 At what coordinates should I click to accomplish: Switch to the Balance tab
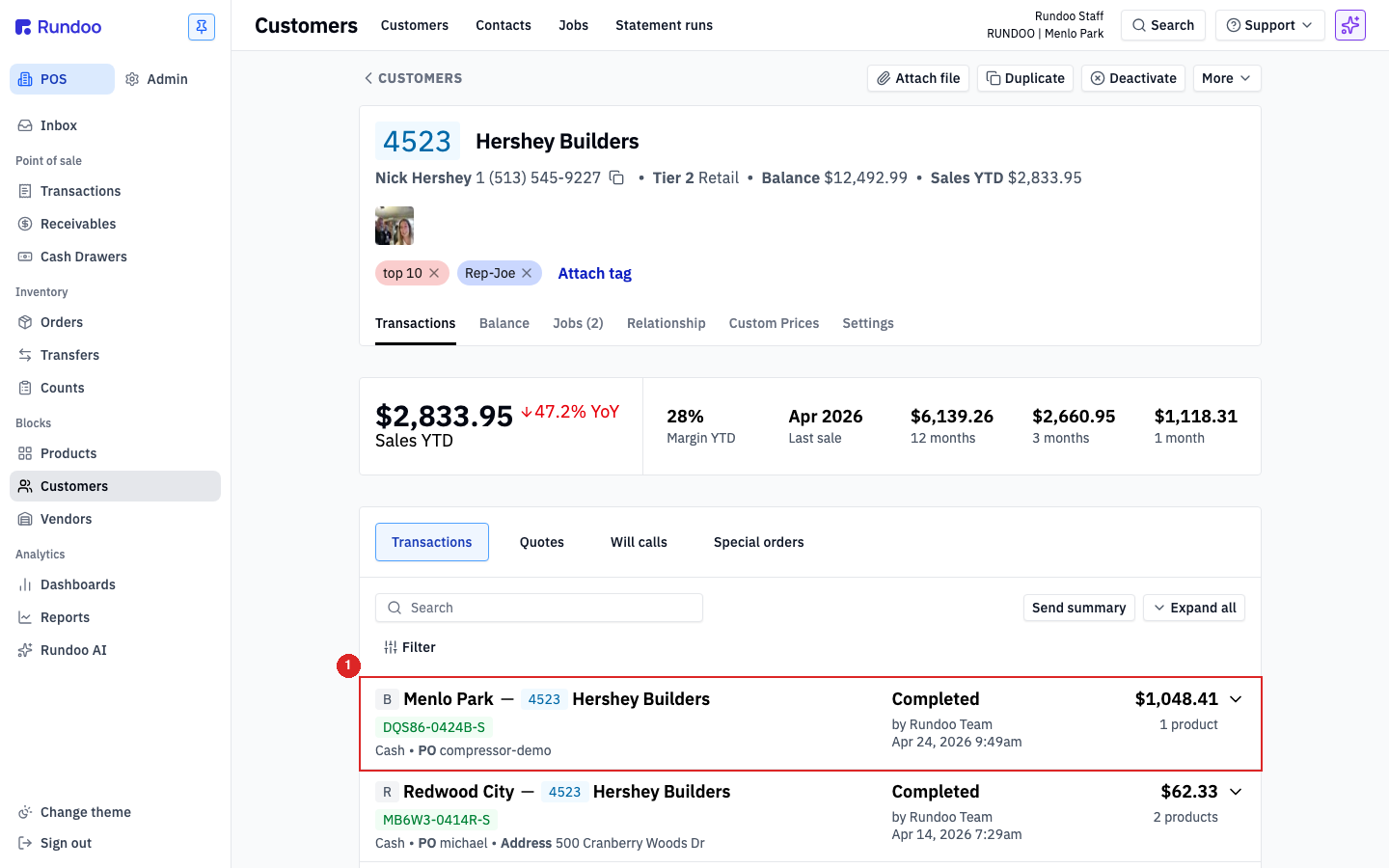pos(504,323)
